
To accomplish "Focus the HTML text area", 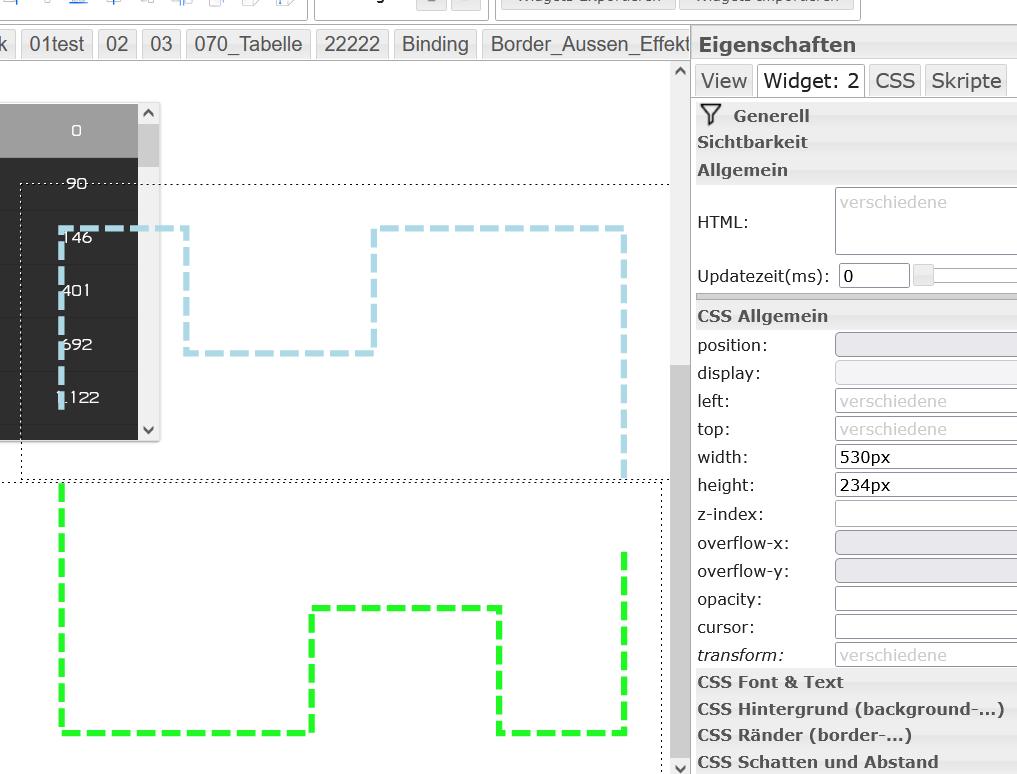I will pyautogui.click(x=925, y=222).
